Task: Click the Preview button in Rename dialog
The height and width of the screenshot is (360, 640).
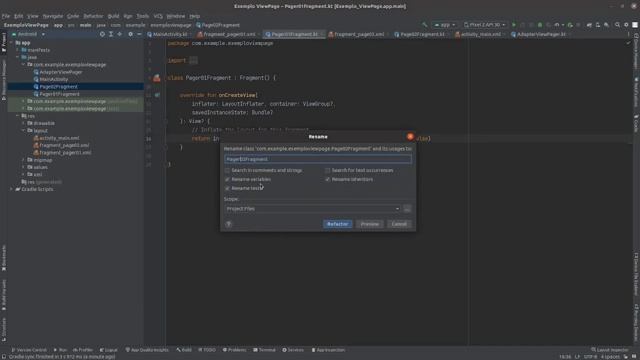Action: [x=369, y=224]
